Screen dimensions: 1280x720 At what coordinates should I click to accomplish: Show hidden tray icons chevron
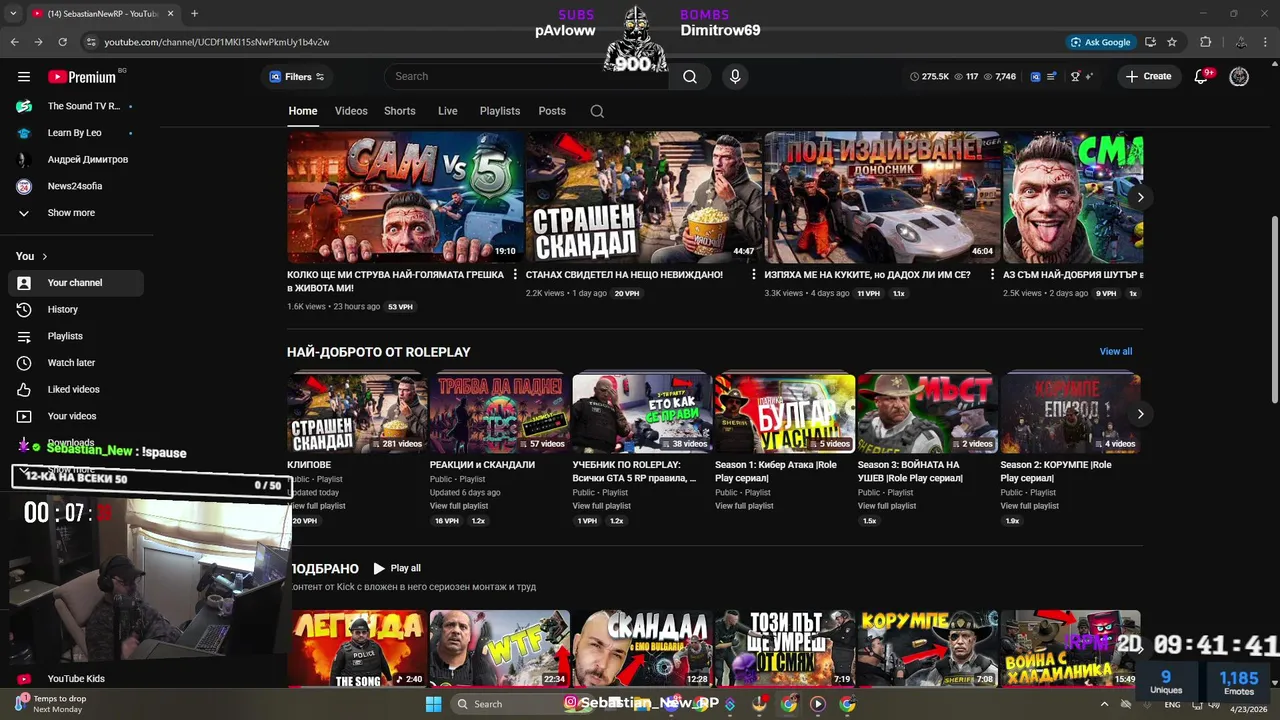click(1104, 704)
